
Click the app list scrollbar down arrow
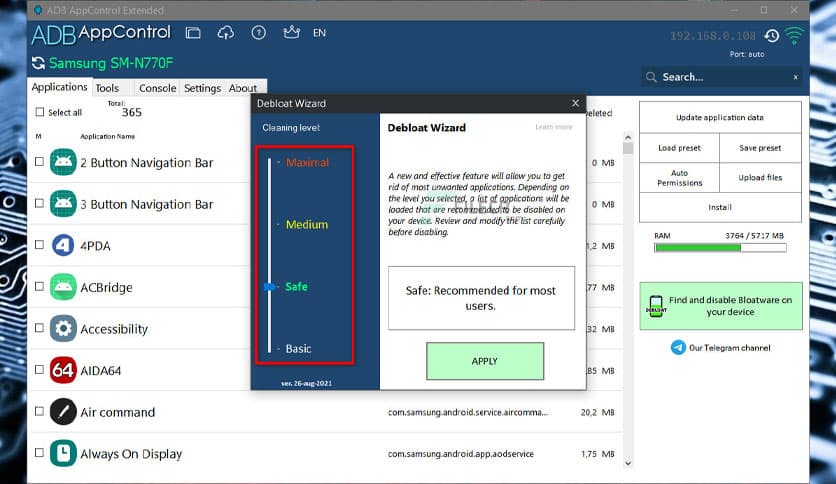(628, 463)
